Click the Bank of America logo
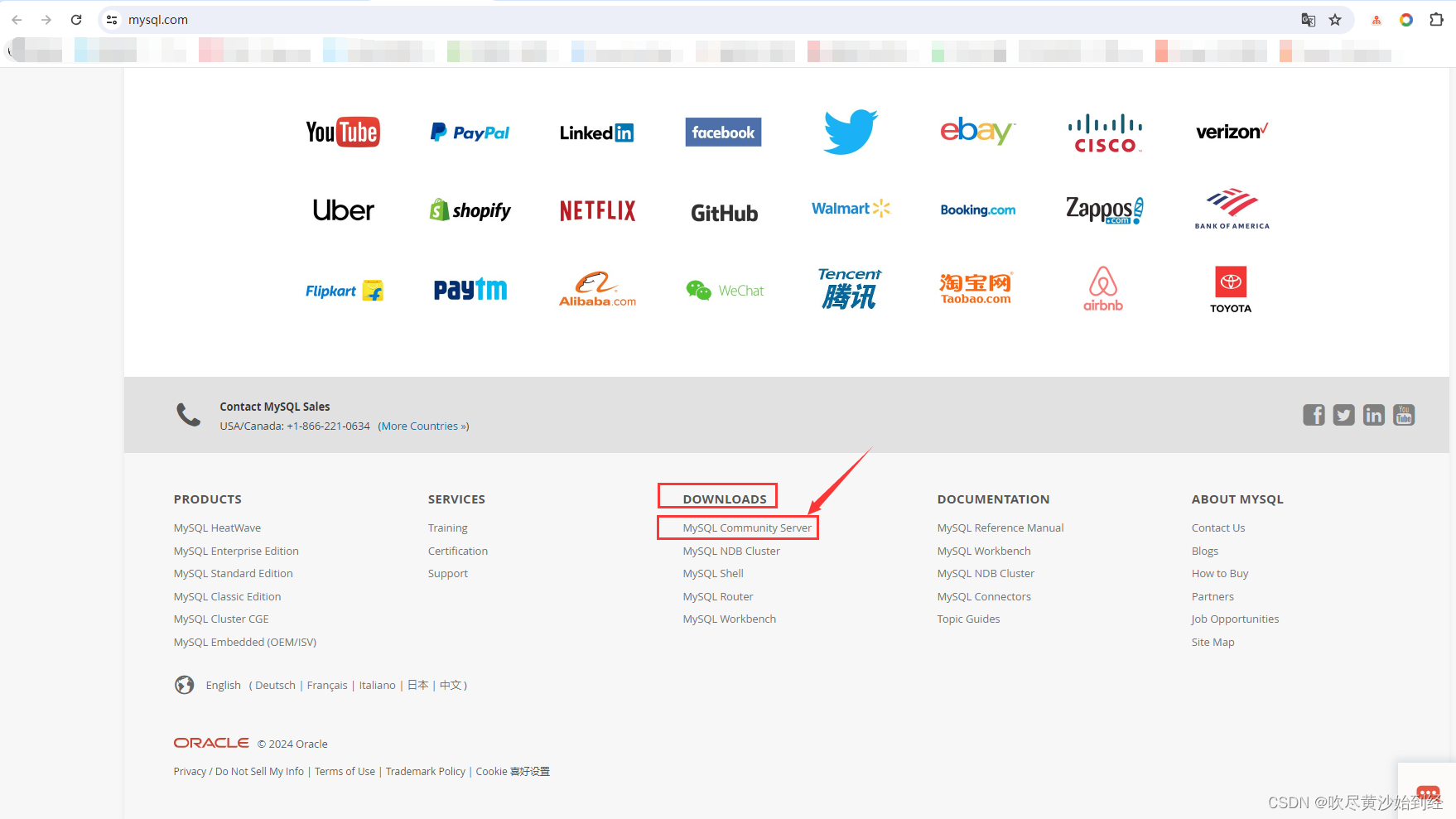Image resolution: width=1456 pixels, height=819 pixels. tap(1232, 209)
